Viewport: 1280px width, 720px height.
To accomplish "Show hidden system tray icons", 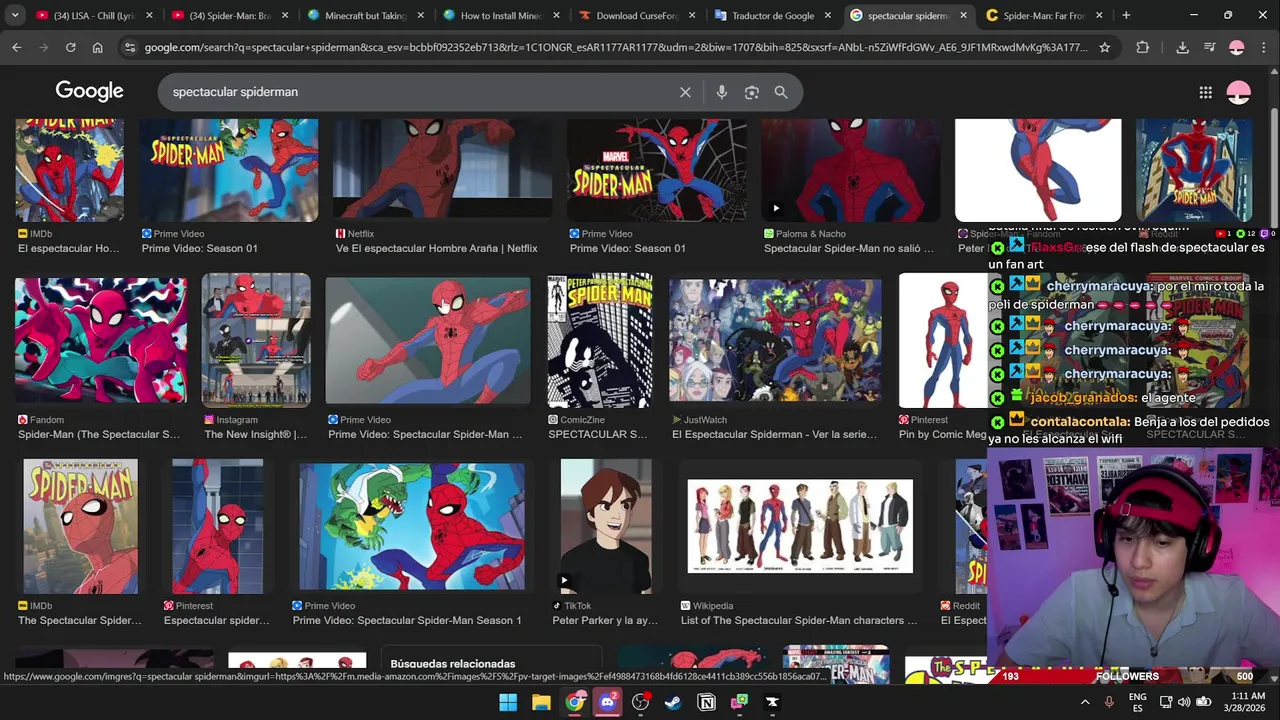I will 1085,702.
